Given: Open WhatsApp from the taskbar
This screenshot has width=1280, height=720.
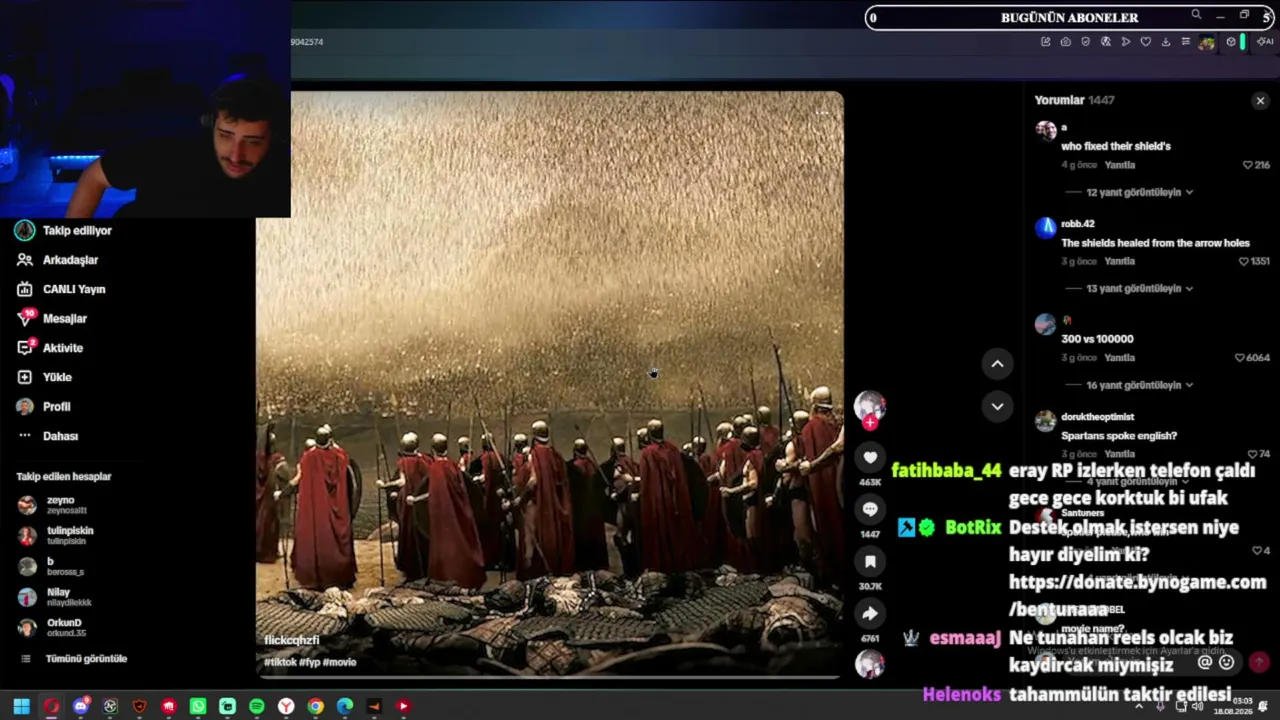Looking at the screenshot, I should pos(198,706).
